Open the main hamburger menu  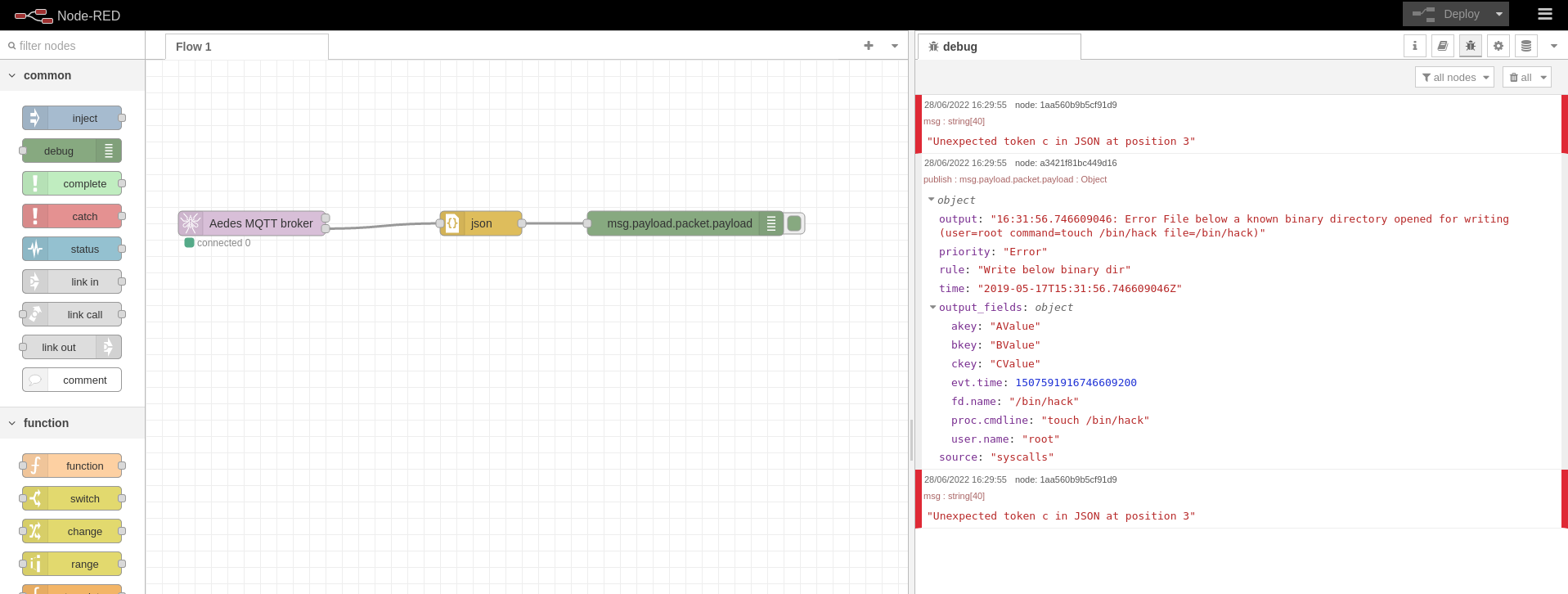(1544, 14)
